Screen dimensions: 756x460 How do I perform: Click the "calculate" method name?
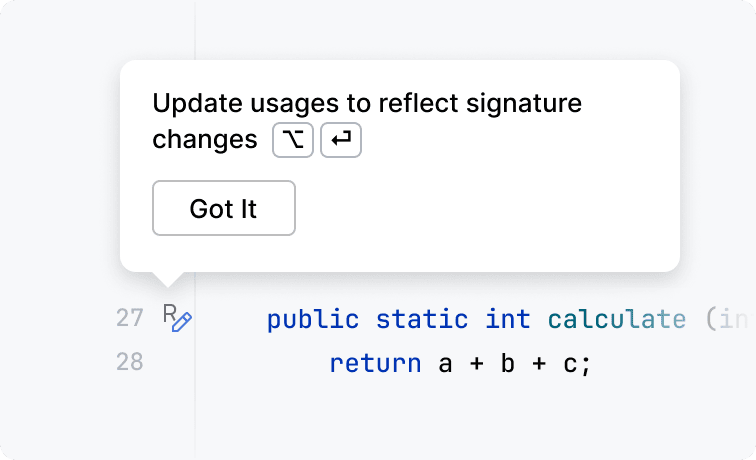coord(616,320)
